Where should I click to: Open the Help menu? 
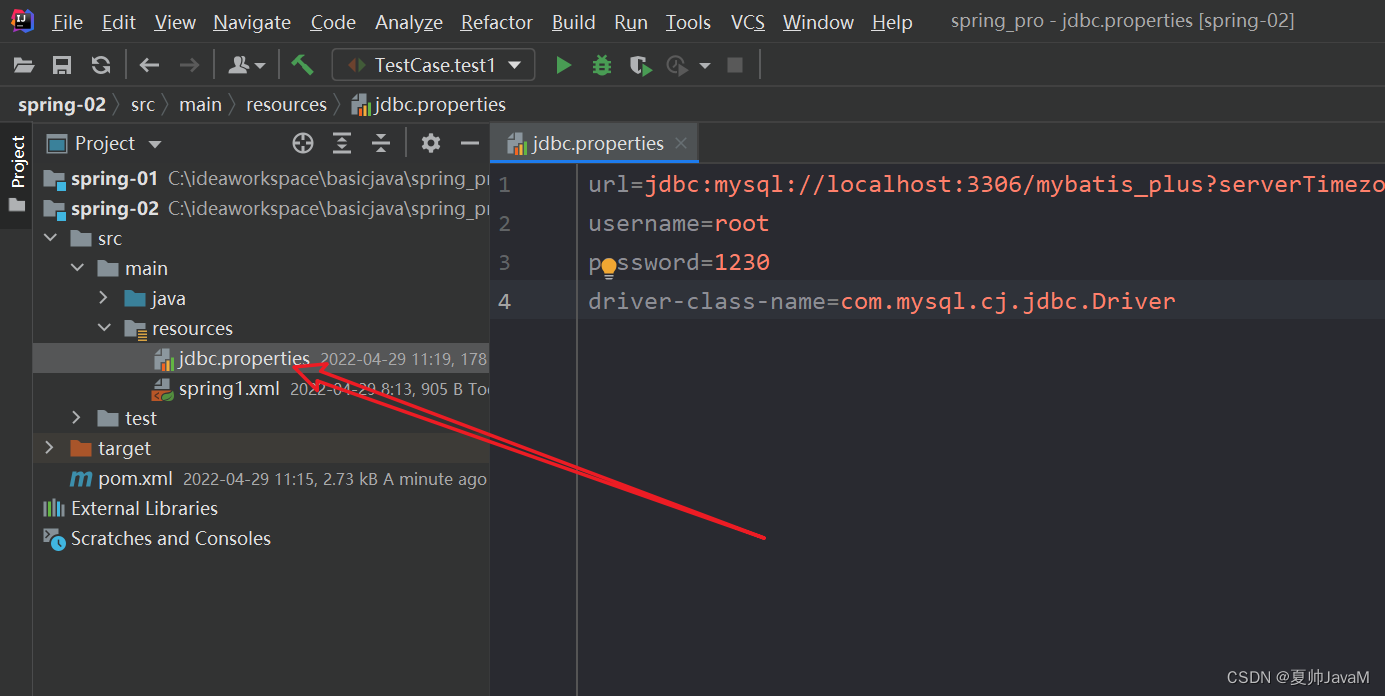892,22
